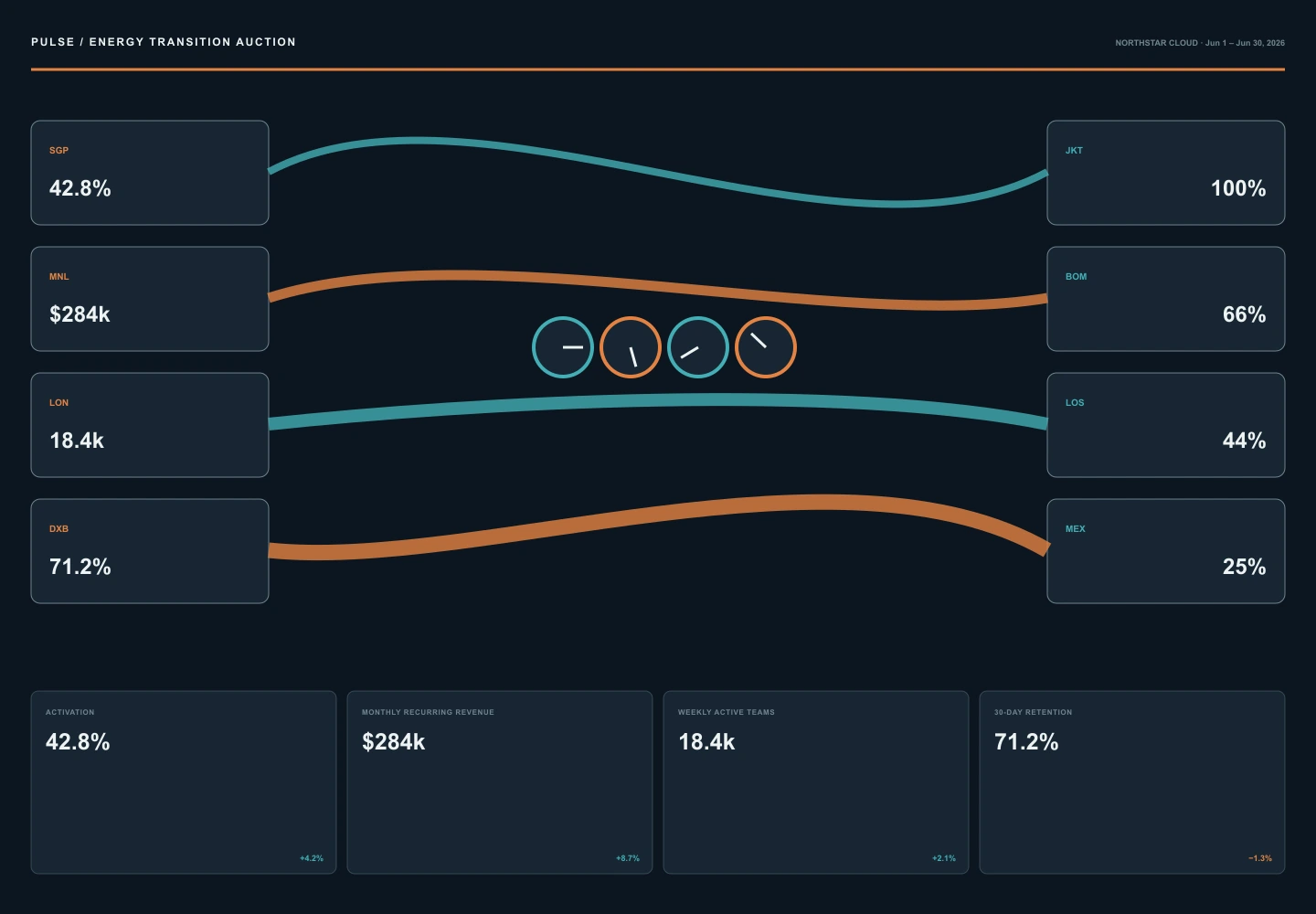1316x914 pixels.
Task: Click the orange dial with needle pointing upper-left
Action: point(766,347)
